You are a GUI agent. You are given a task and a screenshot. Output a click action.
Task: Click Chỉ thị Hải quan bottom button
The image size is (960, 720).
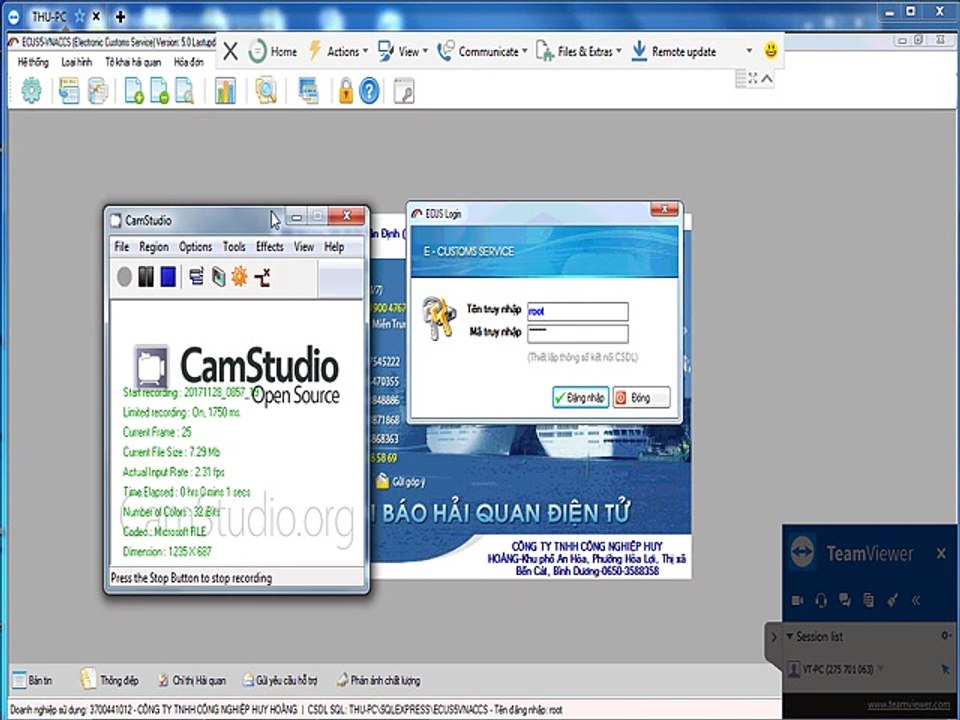click(x=192, y=680)
